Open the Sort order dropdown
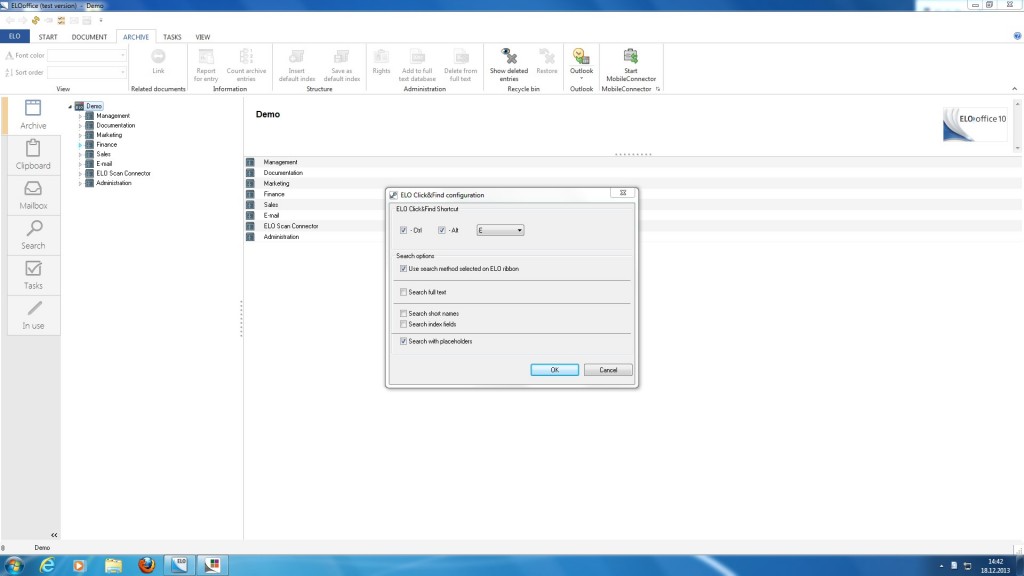 coord(86,72)
